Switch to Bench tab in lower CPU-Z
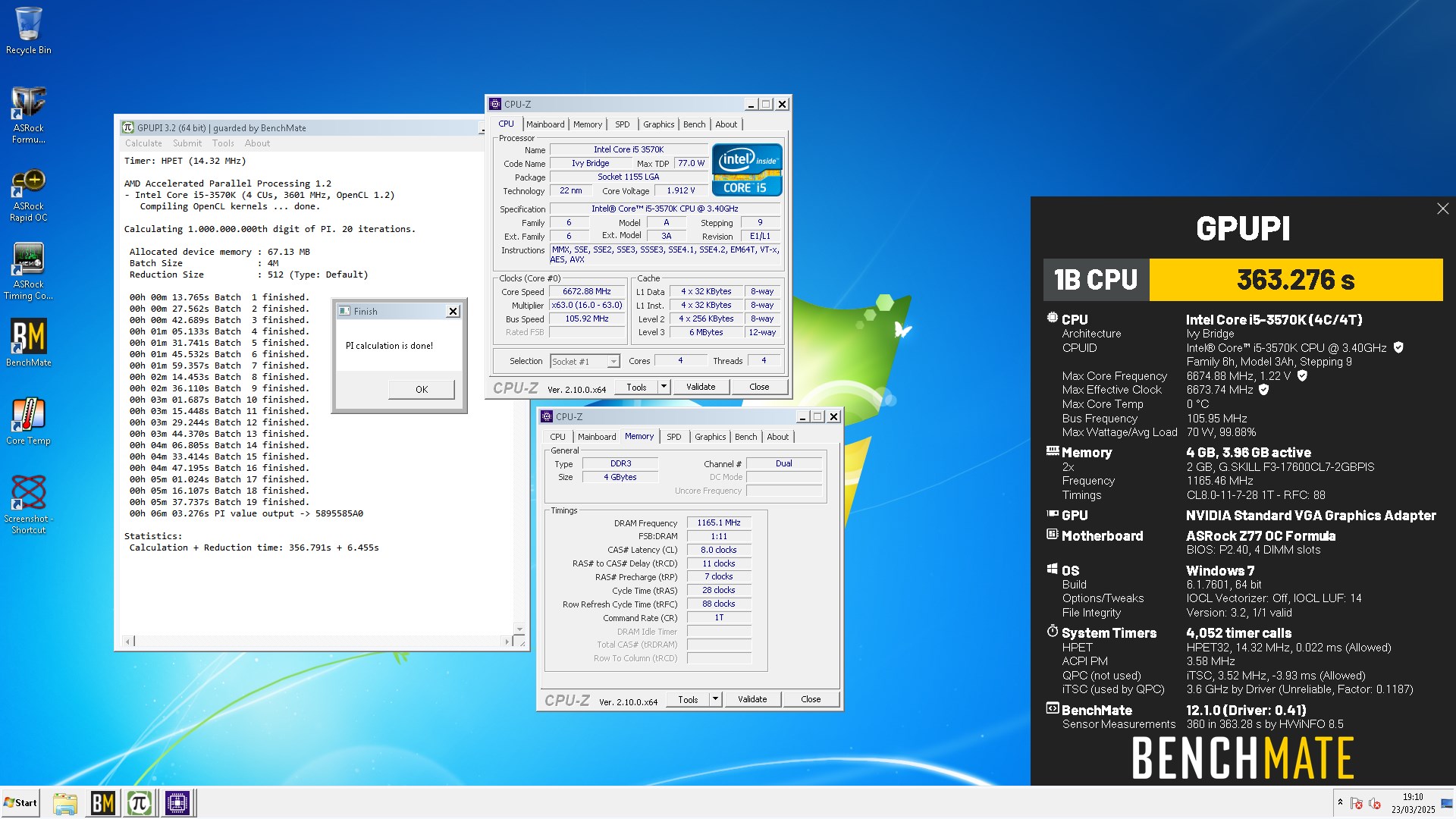 tap(745, 437)
